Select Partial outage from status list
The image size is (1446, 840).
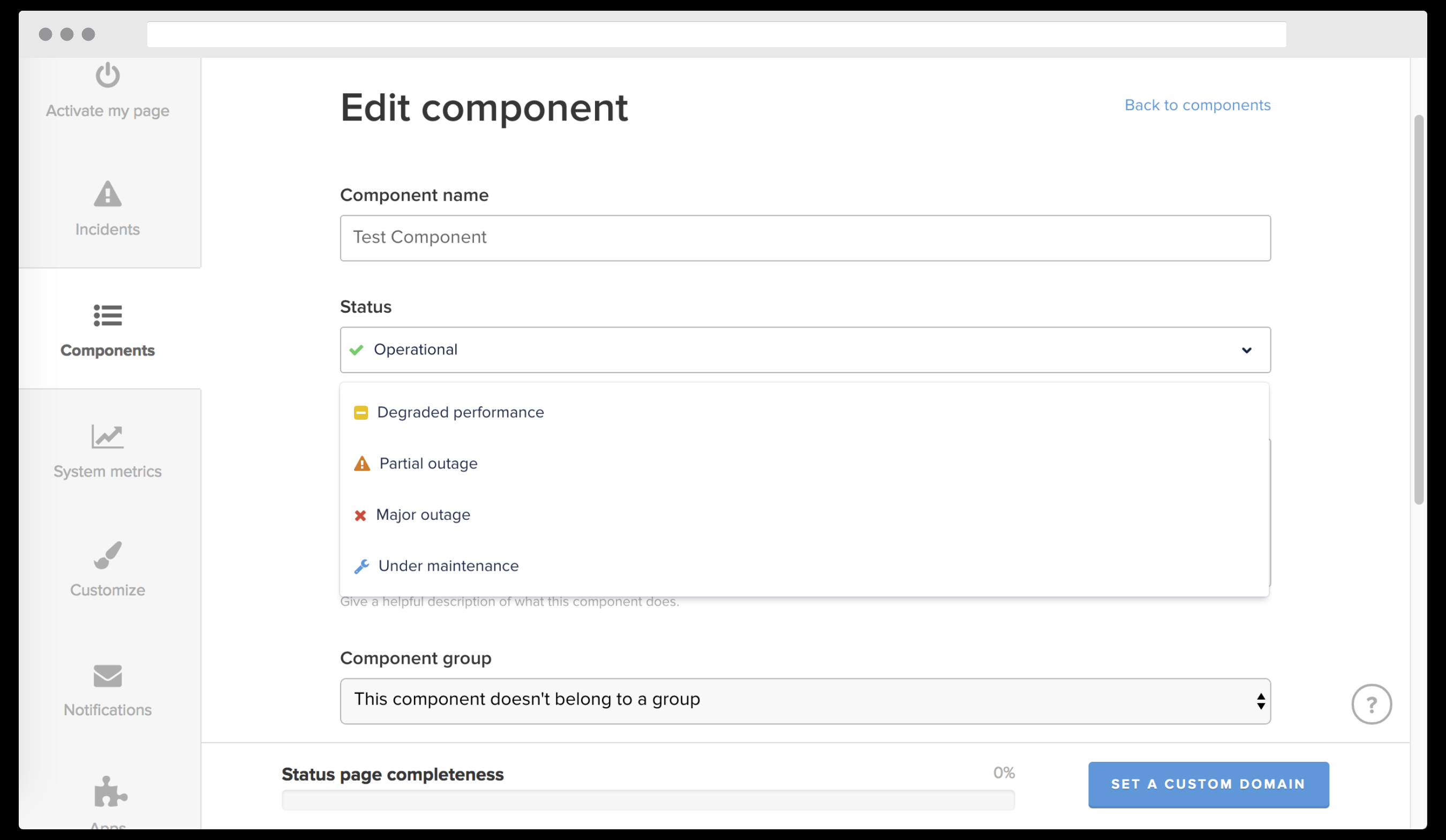(428, 464)
